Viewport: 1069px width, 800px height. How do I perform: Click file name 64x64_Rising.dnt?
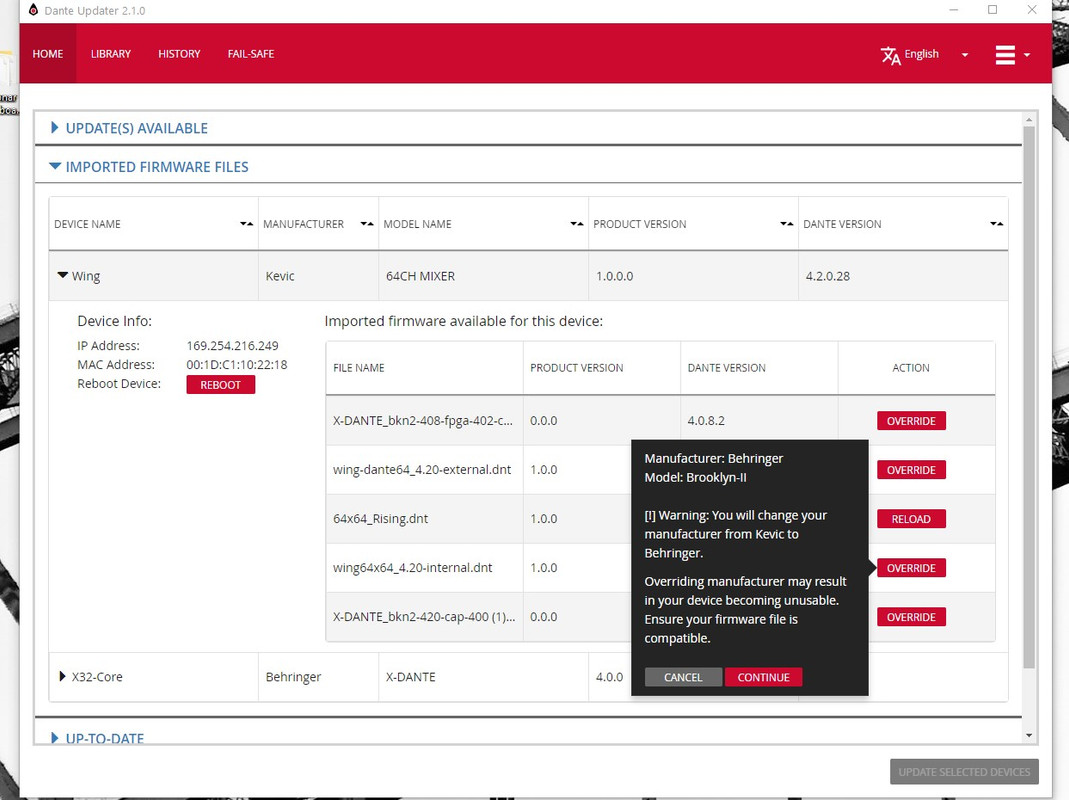click(x=380, y=518)
